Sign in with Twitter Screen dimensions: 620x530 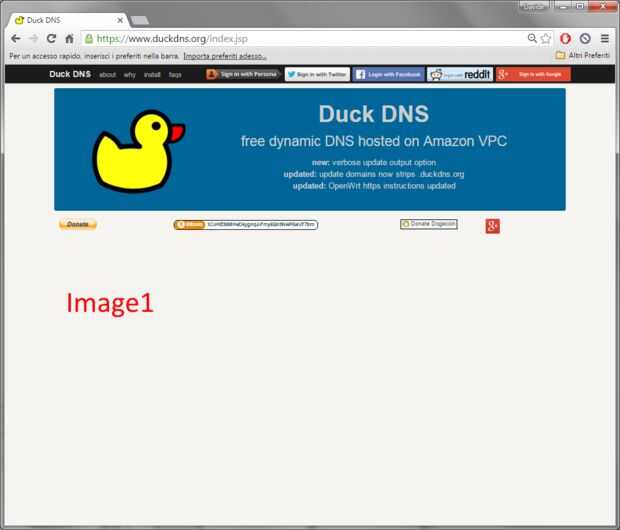tap(317, 74)
